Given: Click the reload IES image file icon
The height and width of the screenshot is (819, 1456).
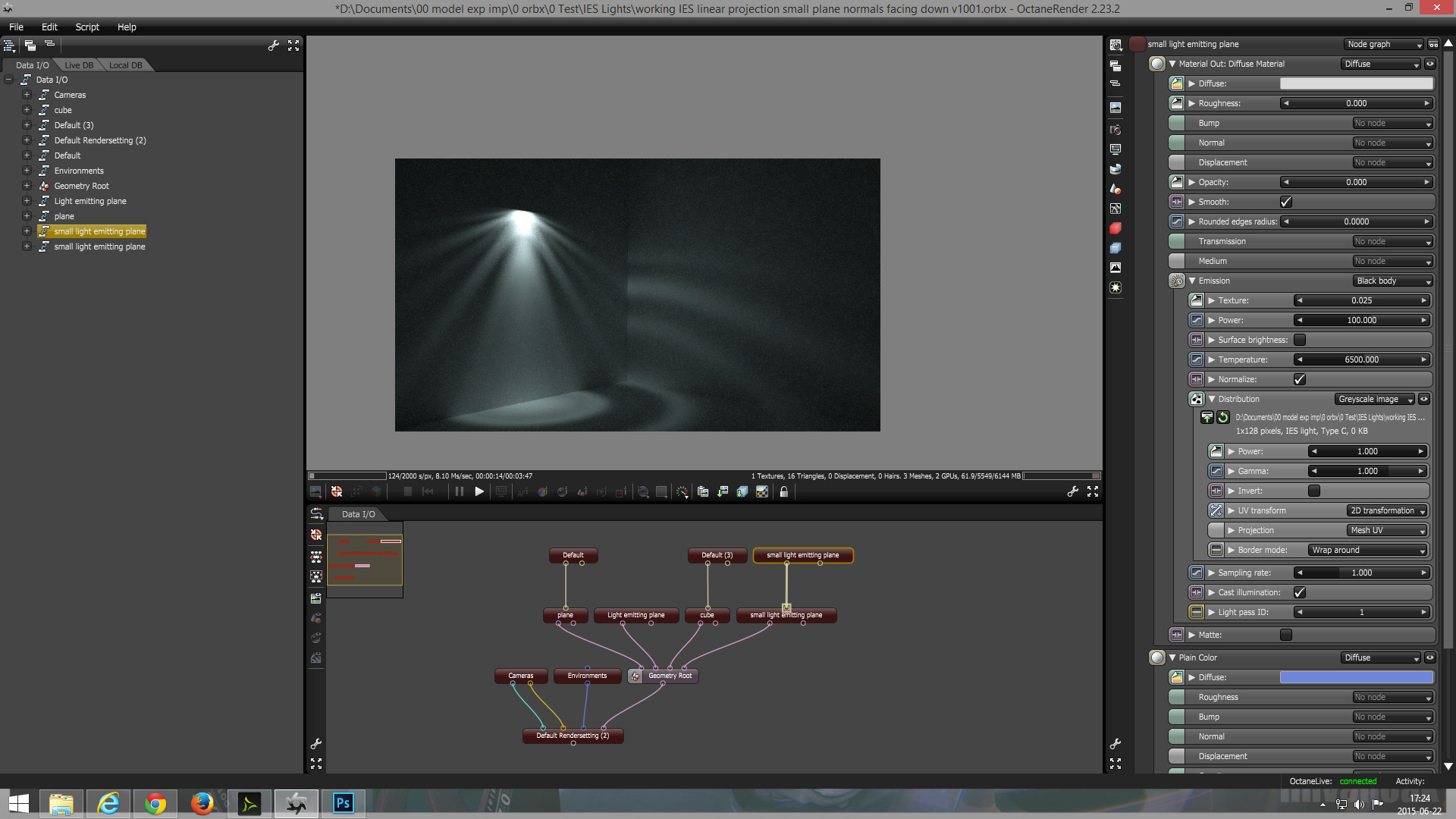Looking at the screenshot, I should coord(1223,417).
